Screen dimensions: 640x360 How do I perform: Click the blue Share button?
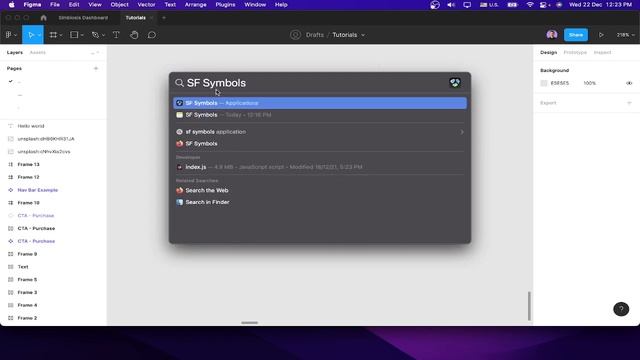click(576, 35)
